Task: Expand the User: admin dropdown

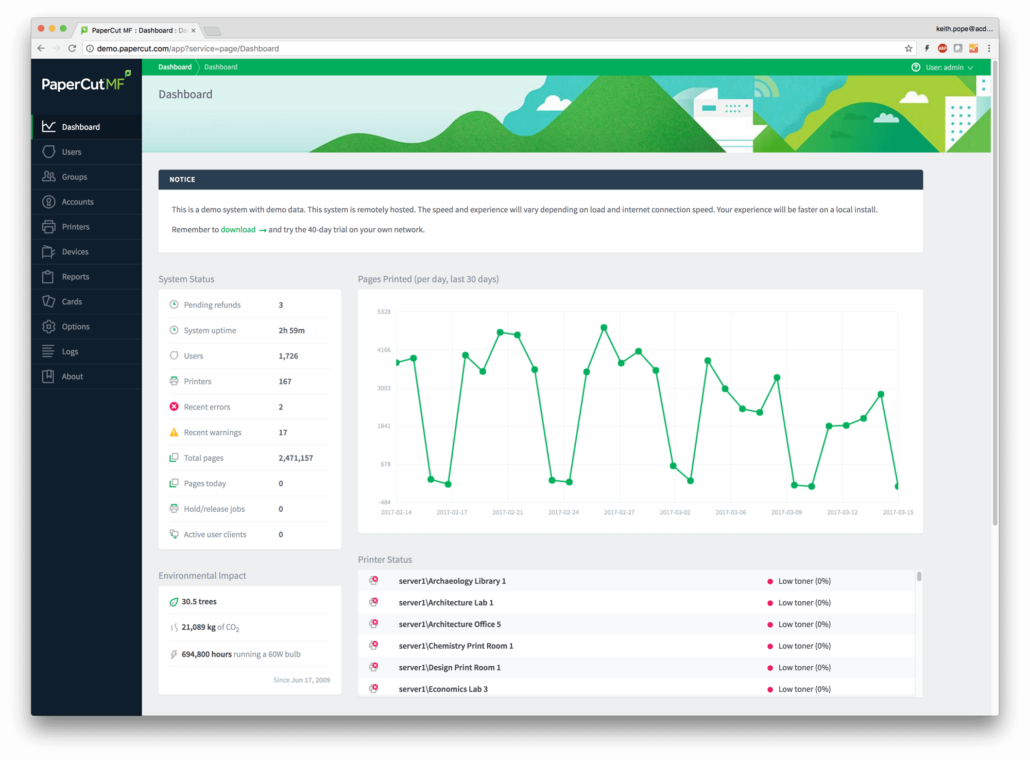Action: coord(949,67)
